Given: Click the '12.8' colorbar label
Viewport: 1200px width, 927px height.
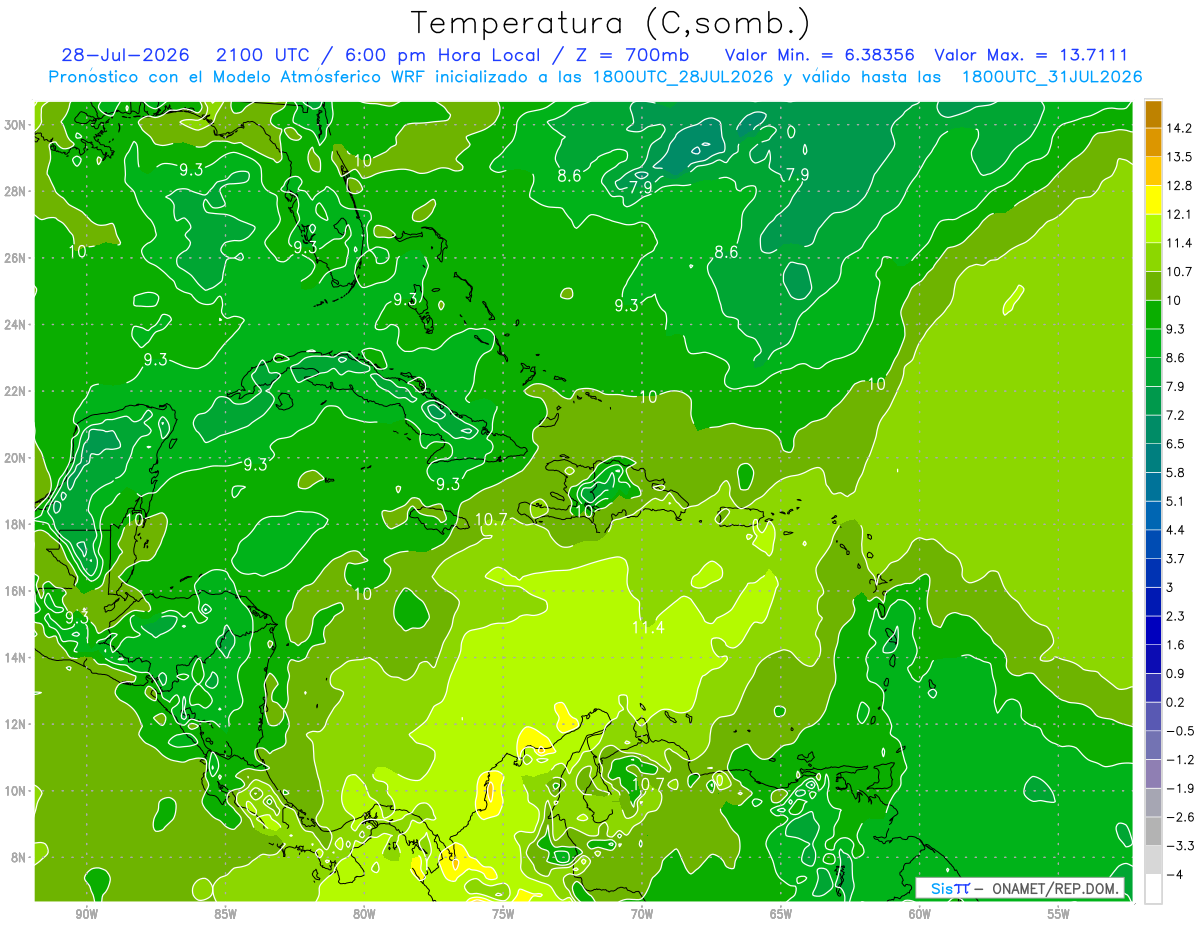Looking at the screenshot, I should tap(1178, 186).
